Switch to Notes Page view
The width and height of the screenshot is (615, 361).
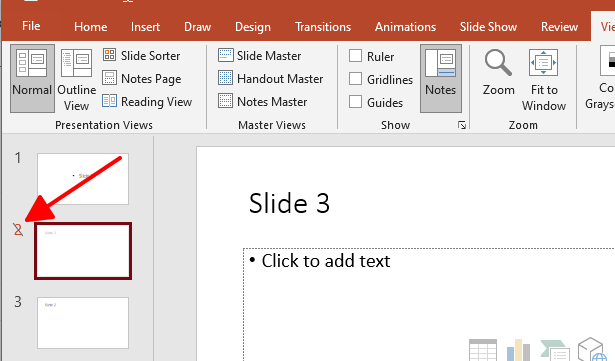[x=142, y=78]
